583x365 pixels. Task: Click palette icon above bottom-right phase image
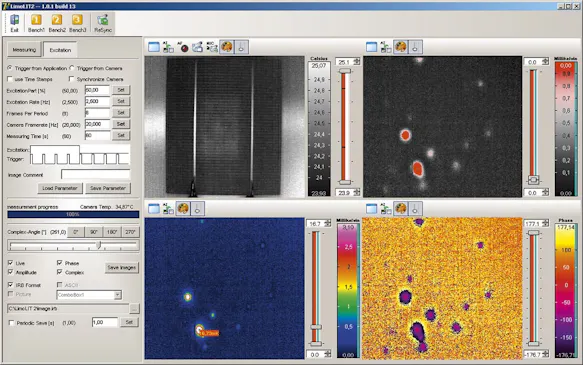click(x=401, y=209)
